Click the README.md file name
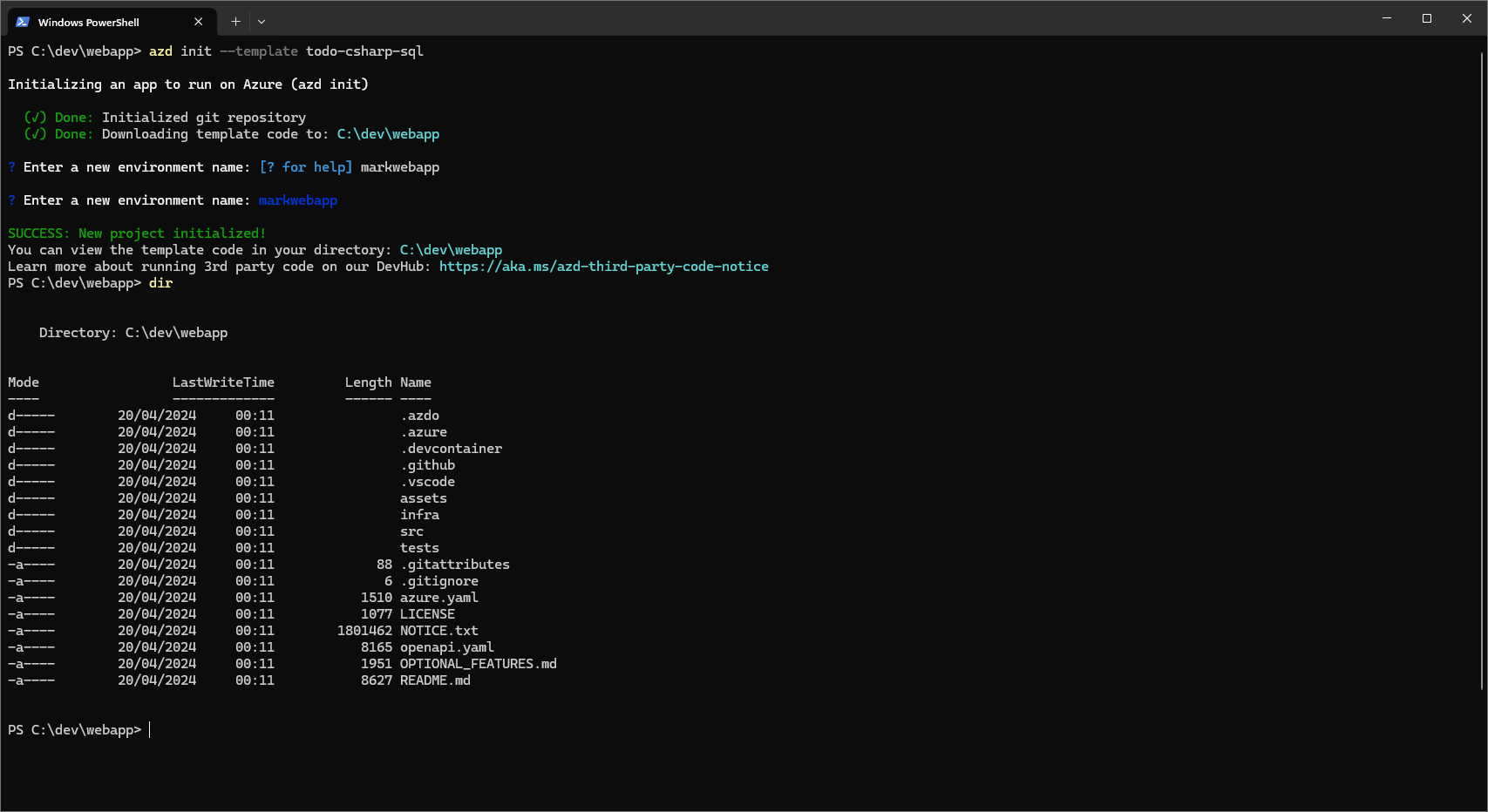The image size is (1488, 812). pyautogui.click(x=435, y=680)
